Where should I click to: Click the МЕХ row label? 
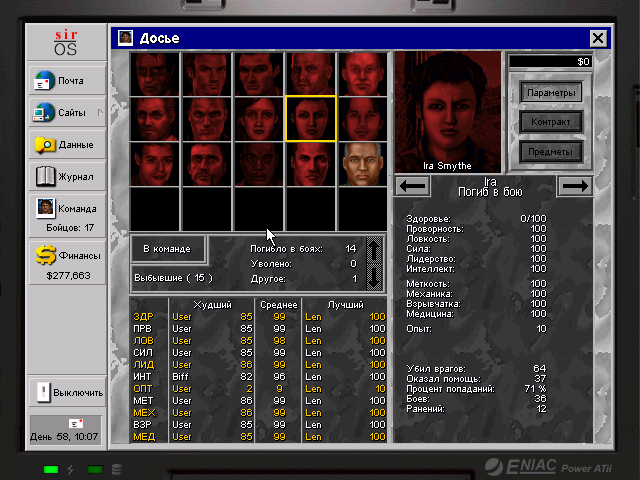point(144,413)
